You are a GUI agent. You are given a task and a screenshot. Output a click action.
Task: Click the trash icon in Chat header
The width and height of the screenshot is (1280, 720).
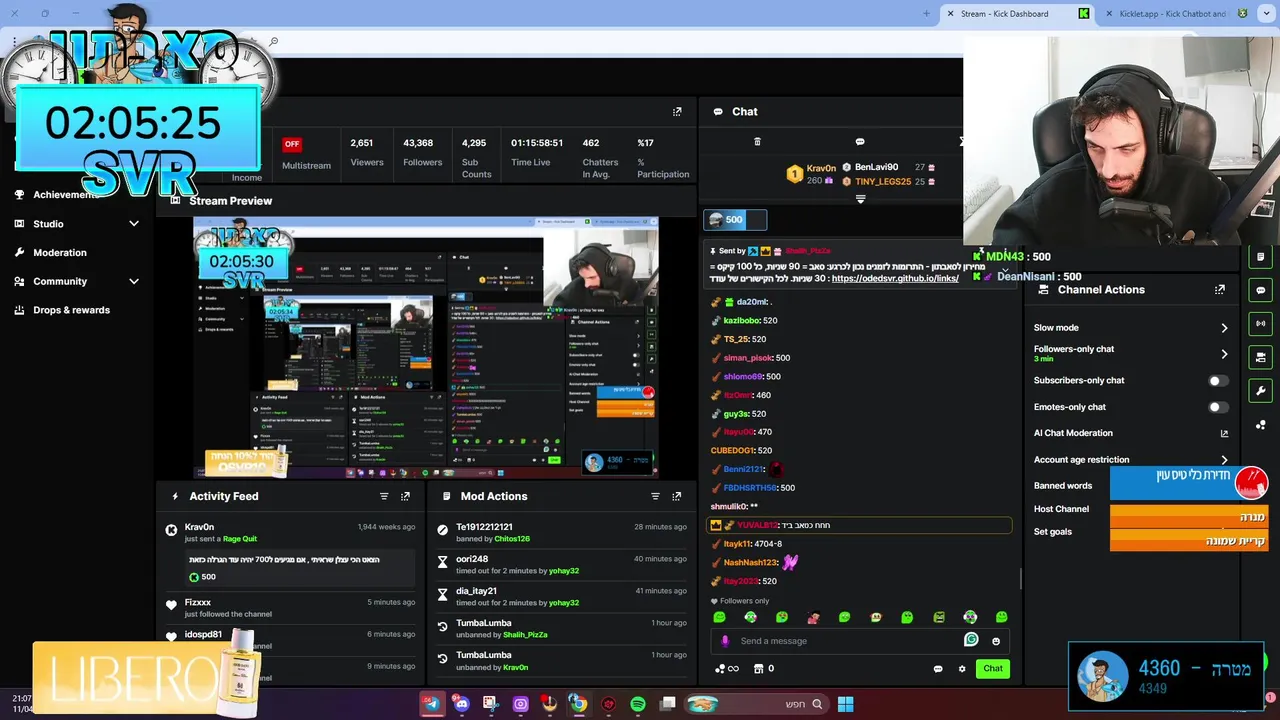(x=757, y=142)
